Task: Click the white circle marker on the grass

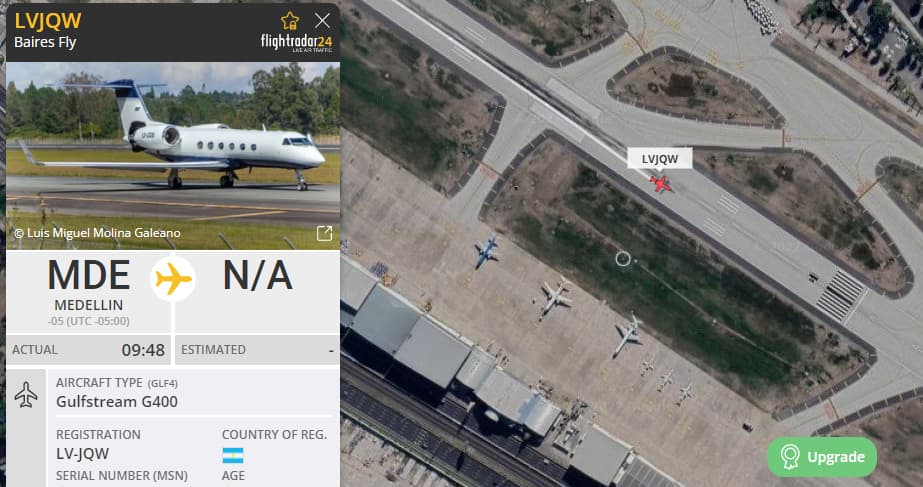Action: point(623,259)
